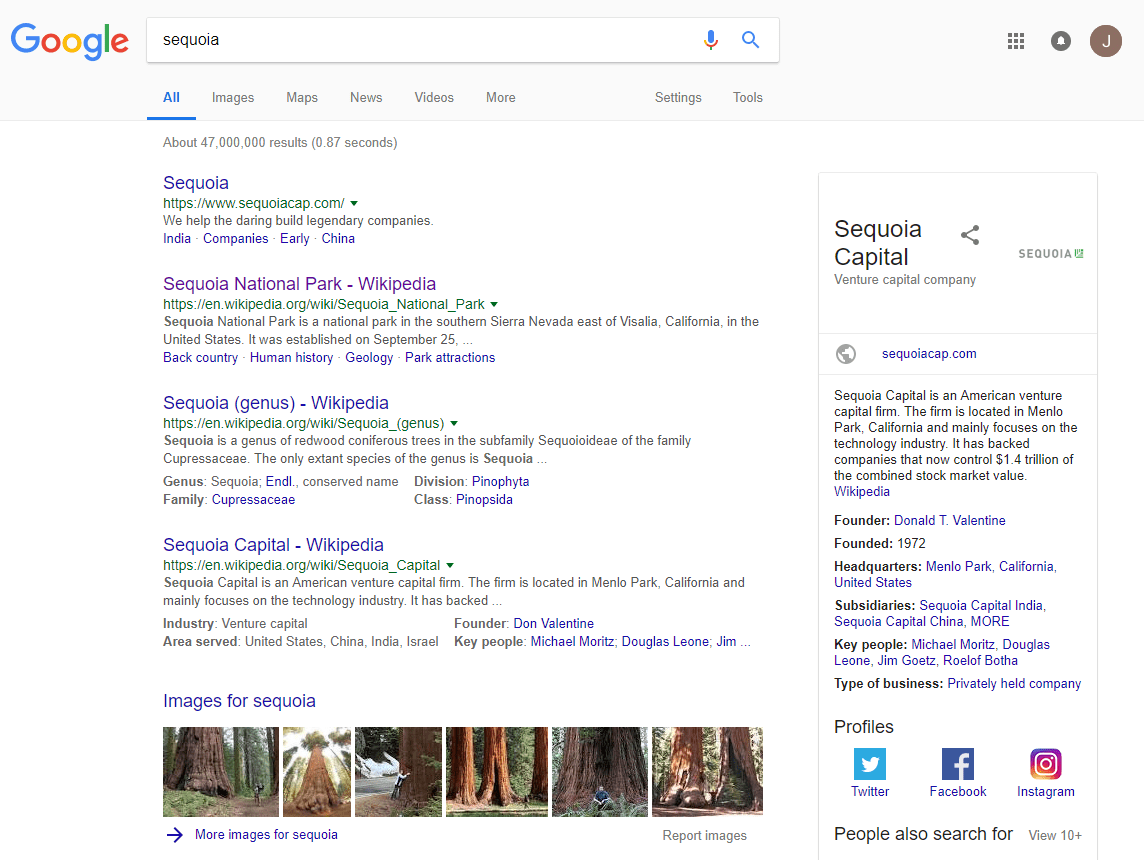Open Sequoia Capital Instagram profile icon

tap(1046, 764)
